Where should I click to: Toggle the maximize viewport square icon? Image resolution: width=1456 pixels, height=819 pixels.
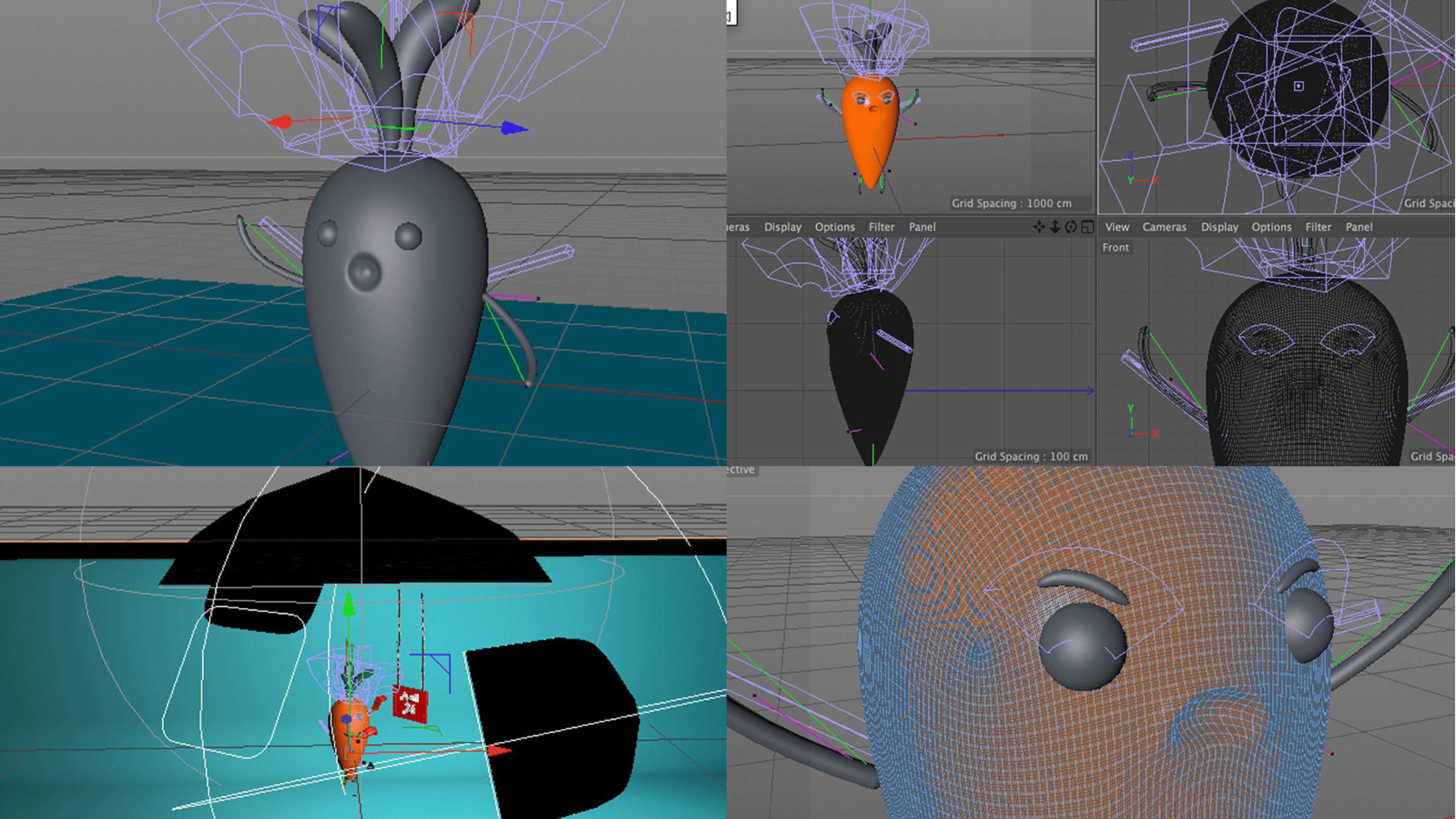click(x=1087, y=227)
